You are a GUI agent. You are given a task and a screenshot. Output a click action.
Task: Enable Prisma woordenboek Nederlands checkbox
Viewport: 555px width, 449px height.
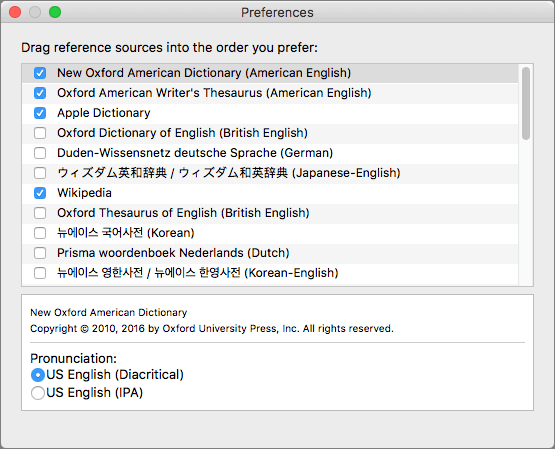tap(40, 253)
